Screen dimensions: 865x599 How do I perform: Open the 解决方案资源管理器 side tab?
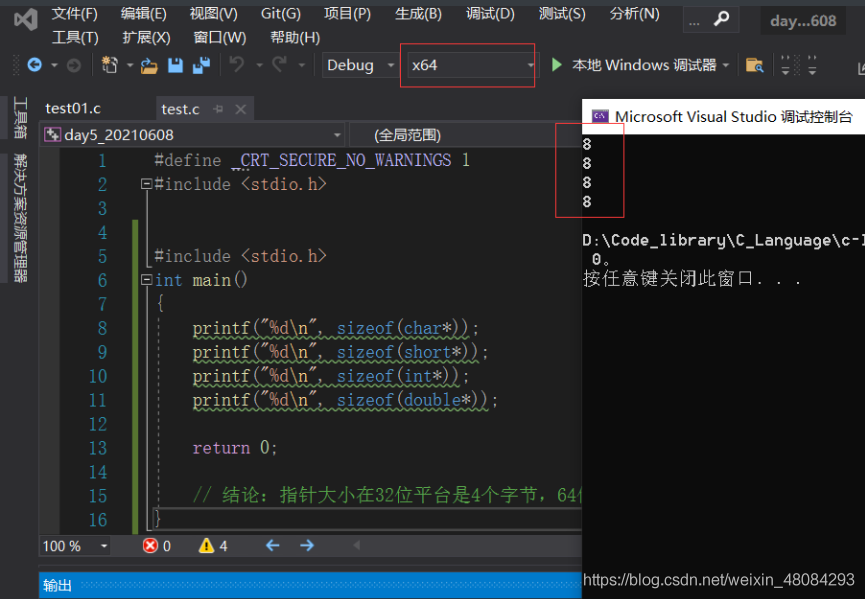coord(20,218)
